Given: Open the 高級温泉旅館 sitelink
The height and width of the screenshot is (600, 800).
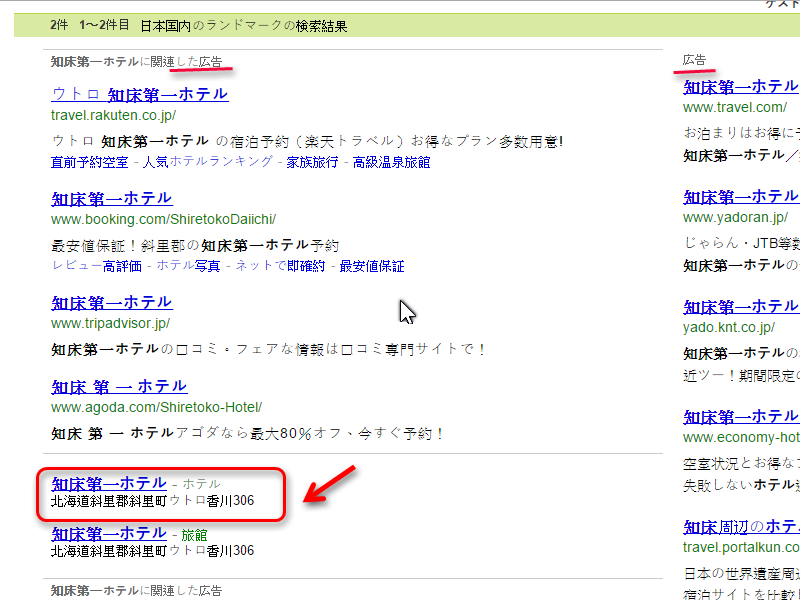Looking at the screenshot, I should [391, 162].
